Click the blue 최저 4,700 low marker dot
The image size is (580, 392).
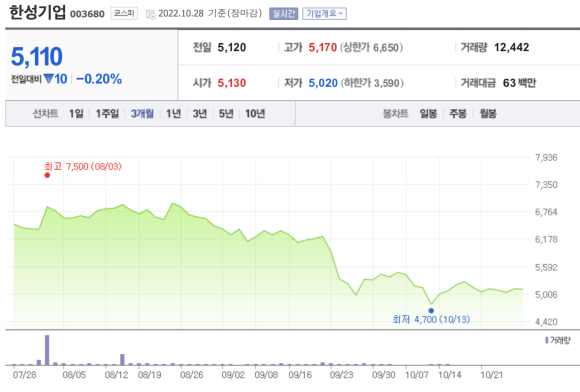coord(431,311)
